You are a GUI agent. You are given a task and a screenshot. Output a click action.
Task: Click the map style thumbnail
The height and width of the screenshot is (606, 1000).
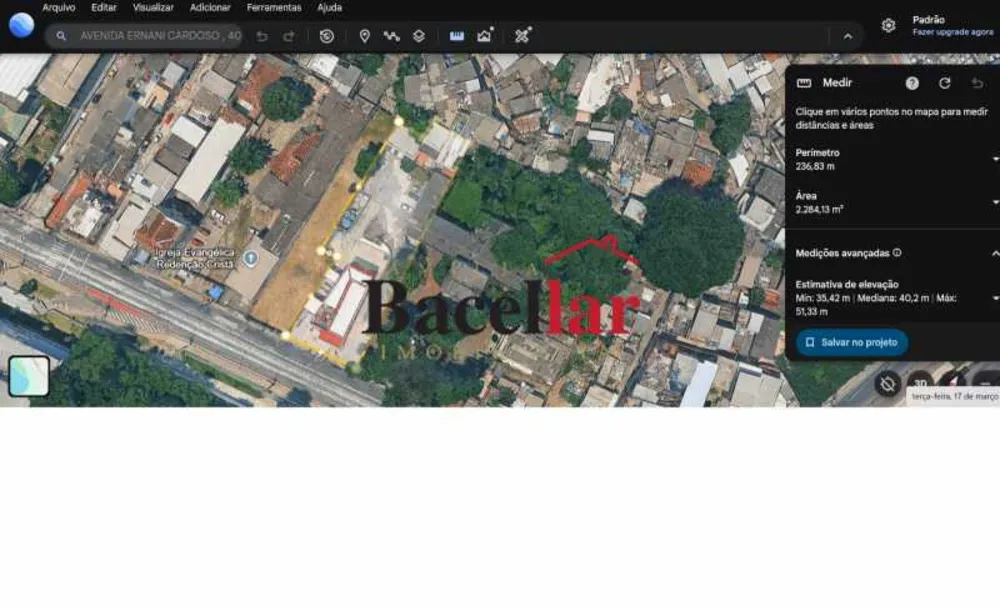29,376
